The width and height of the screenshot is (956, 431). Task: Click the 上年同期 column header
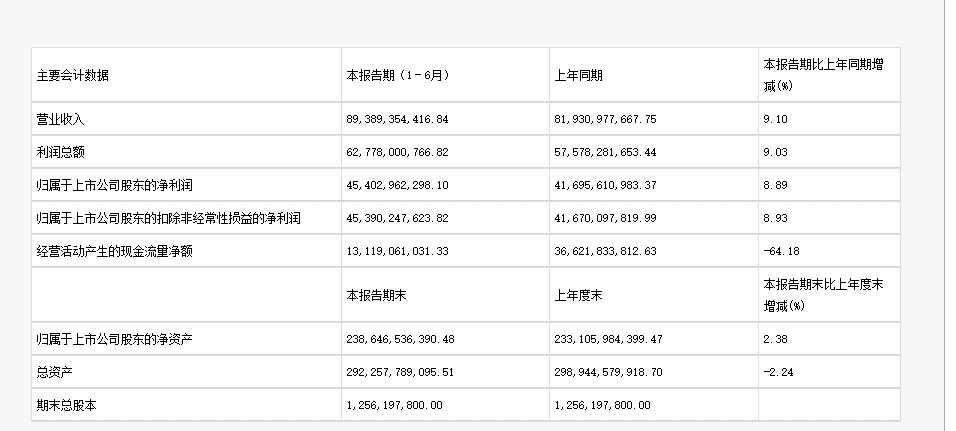pos(578,76)
